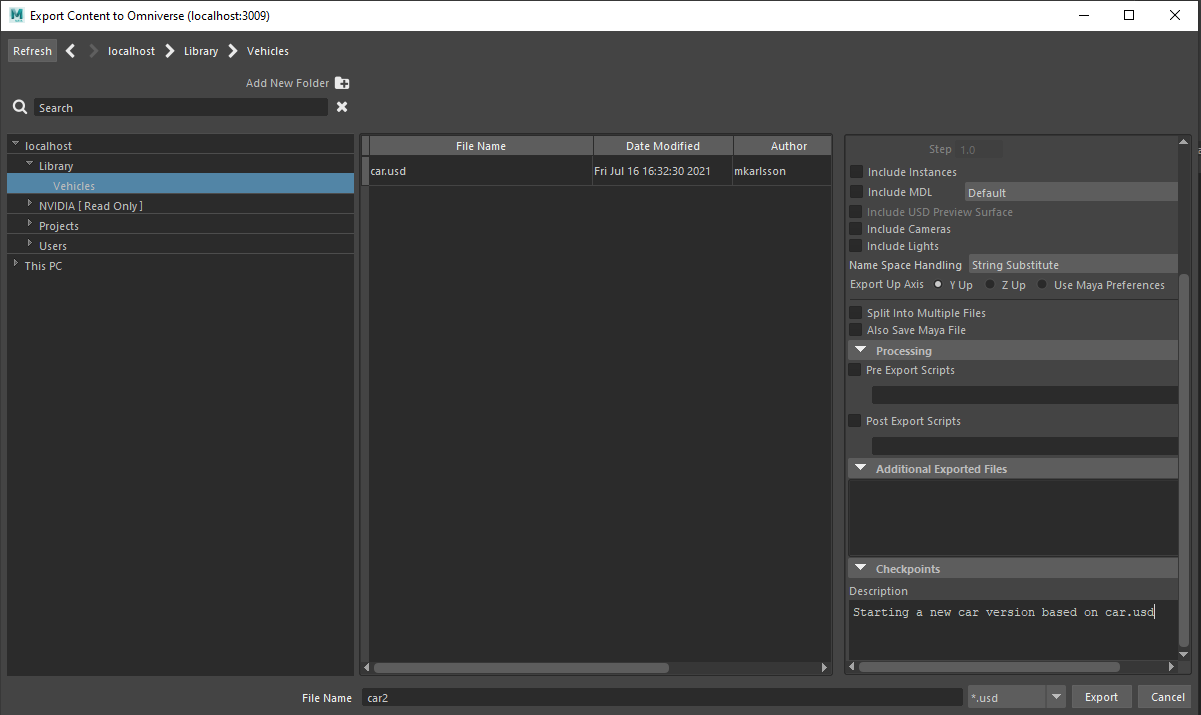Click the Add New Folder icon
Image resolution: width=1201 pixels, height=715 pixels.
[342, 83]
